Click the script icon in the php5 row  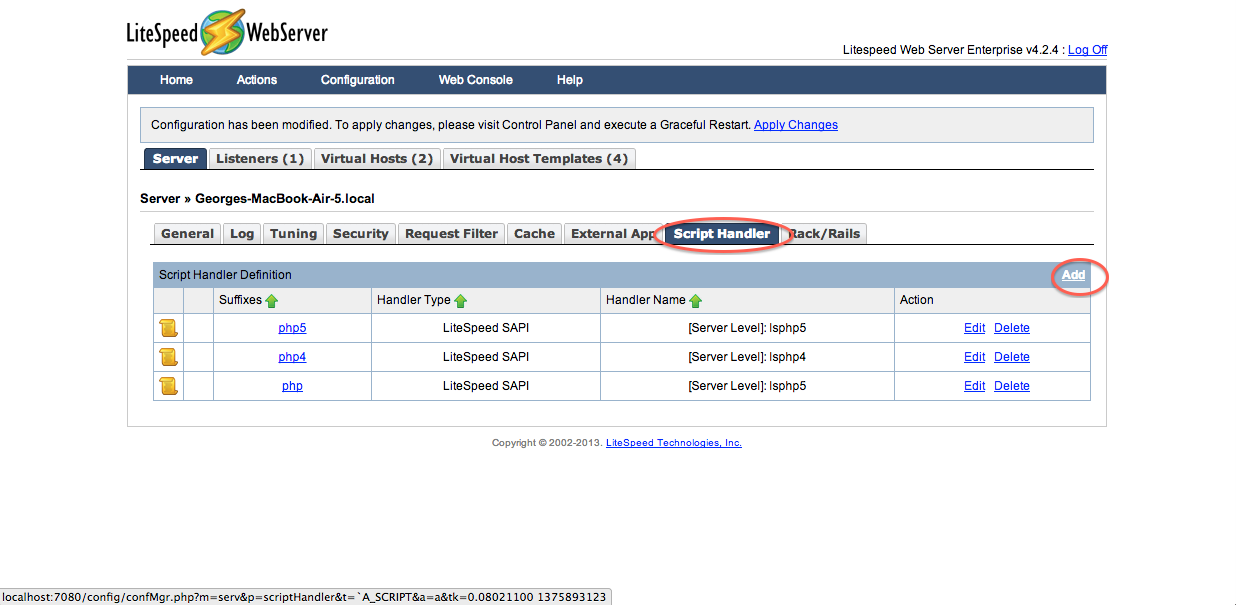coord(168,328)
